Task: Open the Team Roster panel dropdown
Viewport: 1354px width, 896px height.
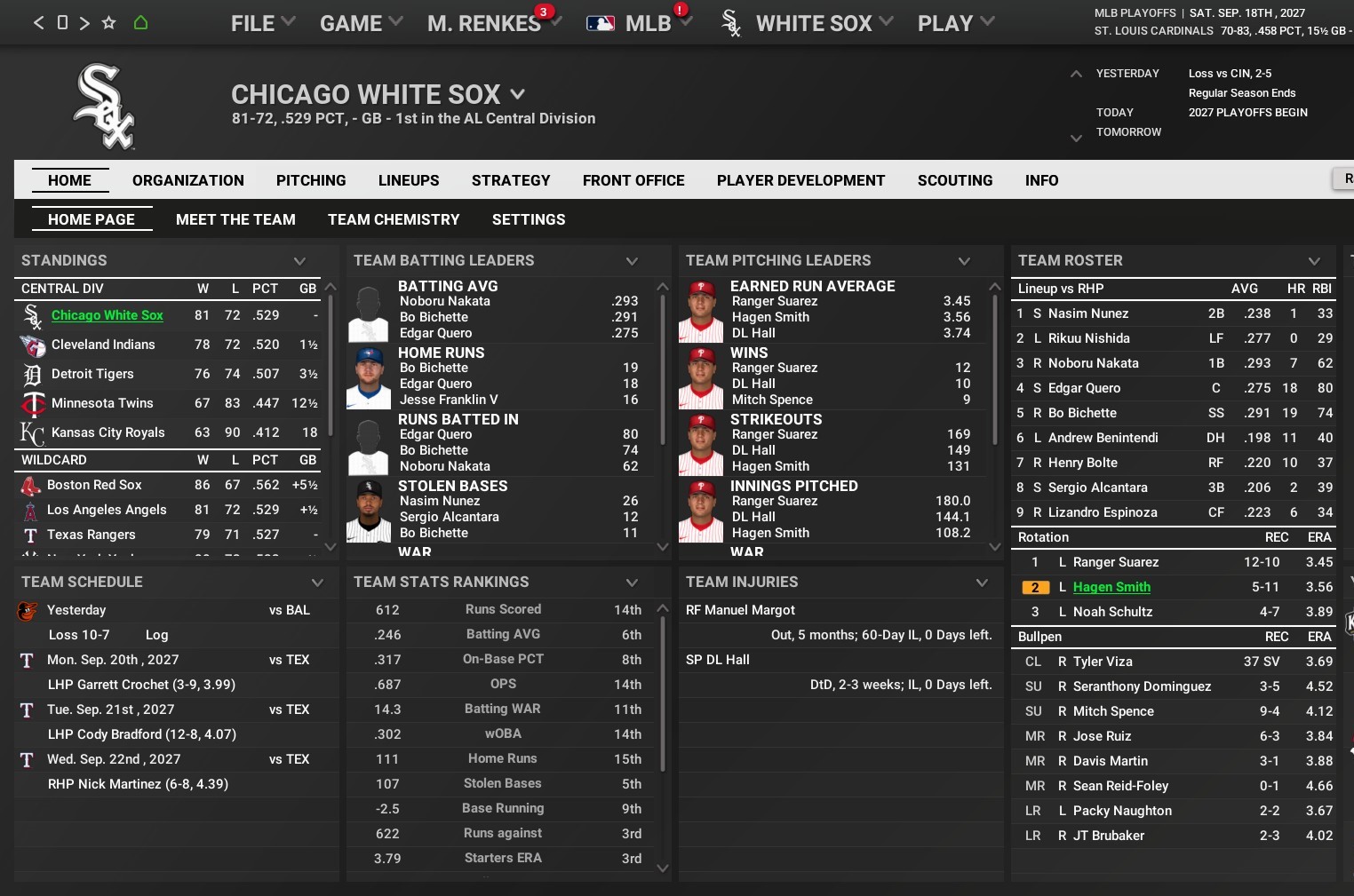Action: (x=1314, y=261)
